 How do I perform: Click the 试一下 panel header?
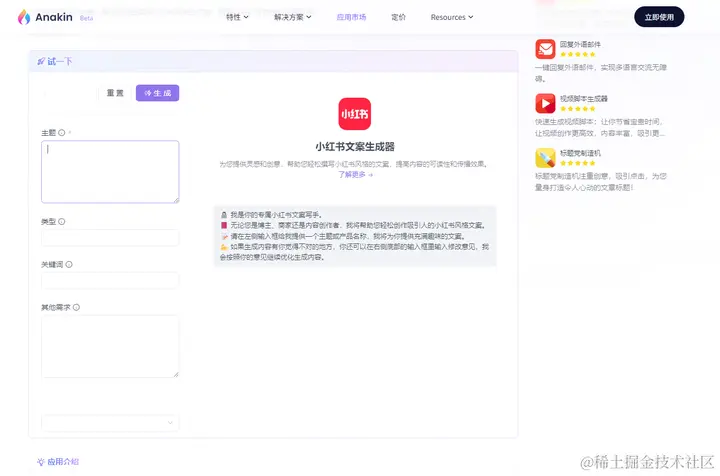coord(274,61)
